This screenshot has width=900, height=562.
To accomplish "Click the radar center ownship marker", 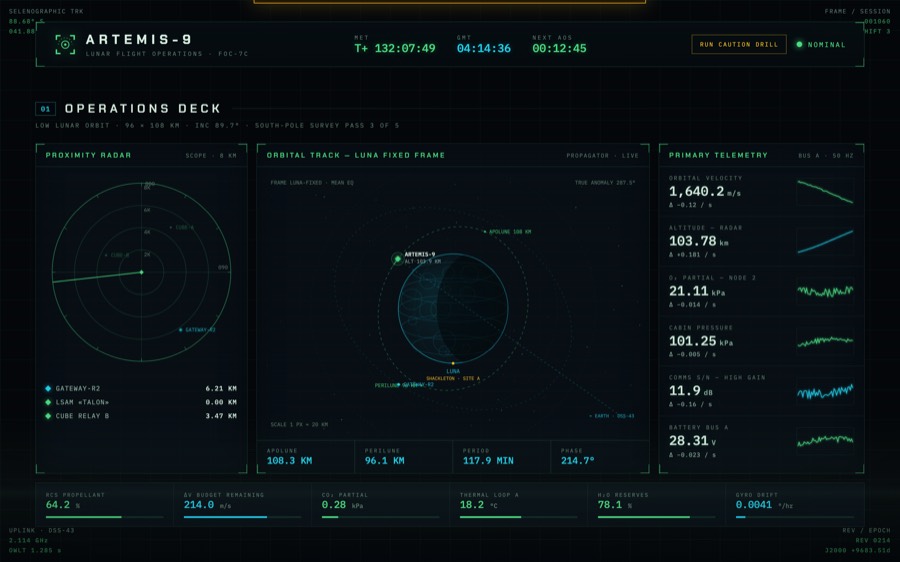I will pyautogui.click(x=142, y=272).
